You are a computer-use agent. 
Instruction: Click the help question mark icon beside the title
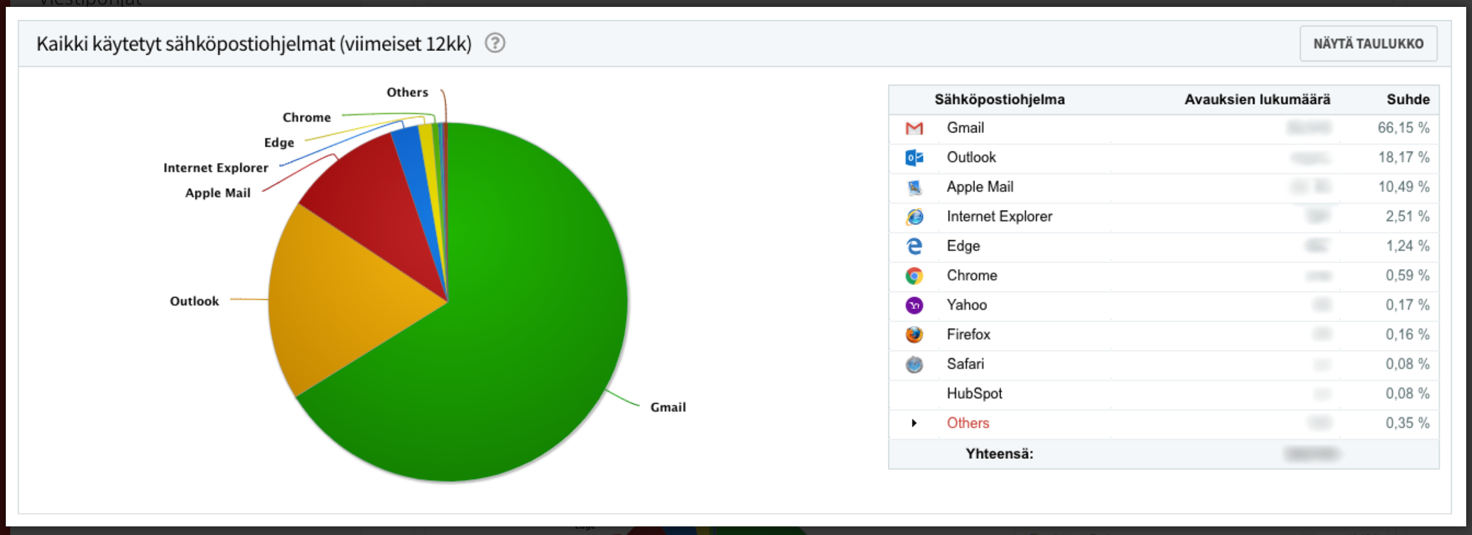tap(495, 44)
